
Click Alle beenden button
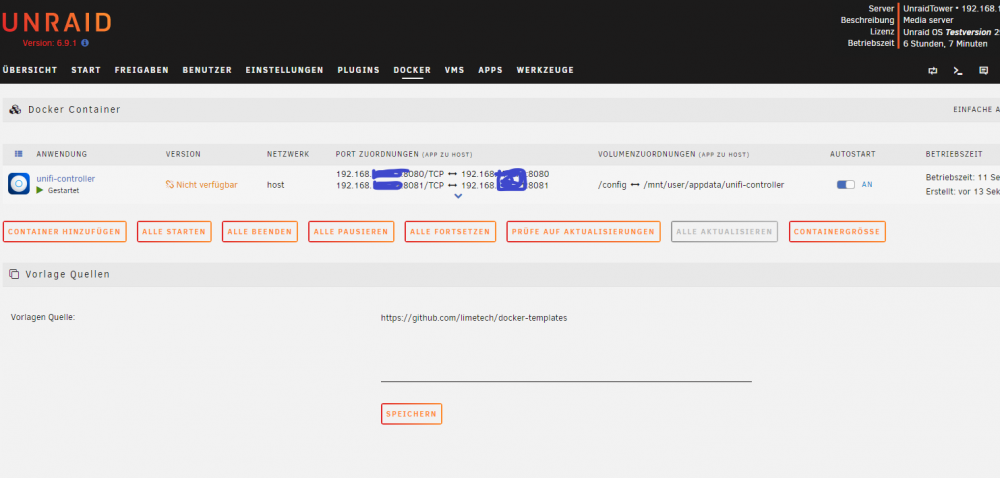point(260,231)
